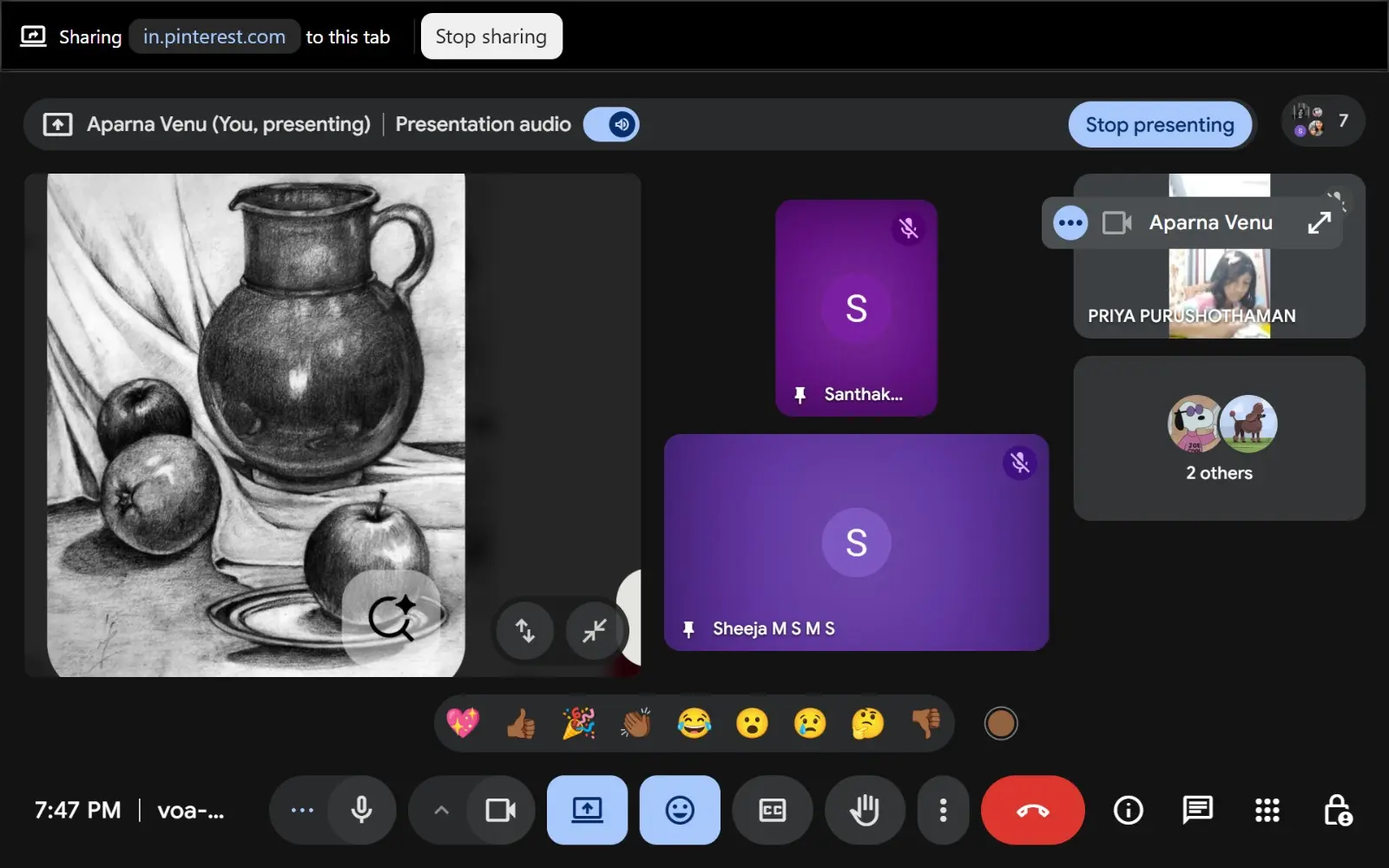Click the present screen button

tap(587, 810)
